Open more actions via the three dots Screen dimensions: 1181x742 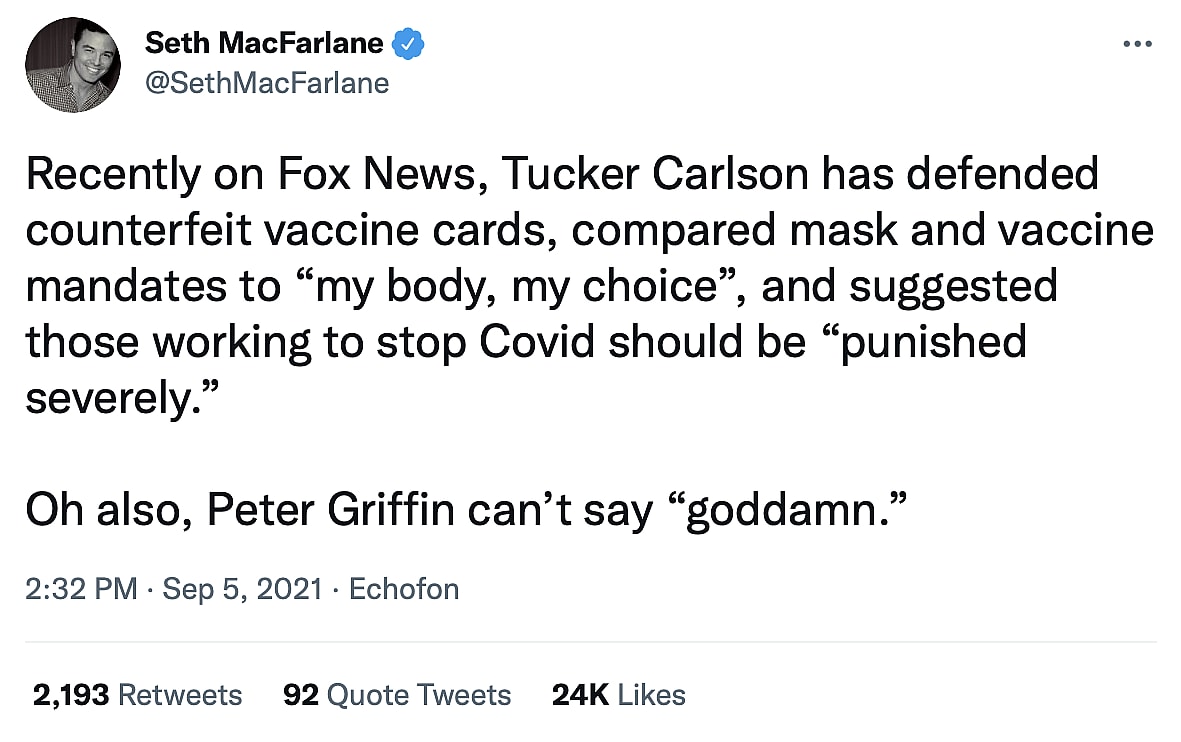click(1138, 43)
